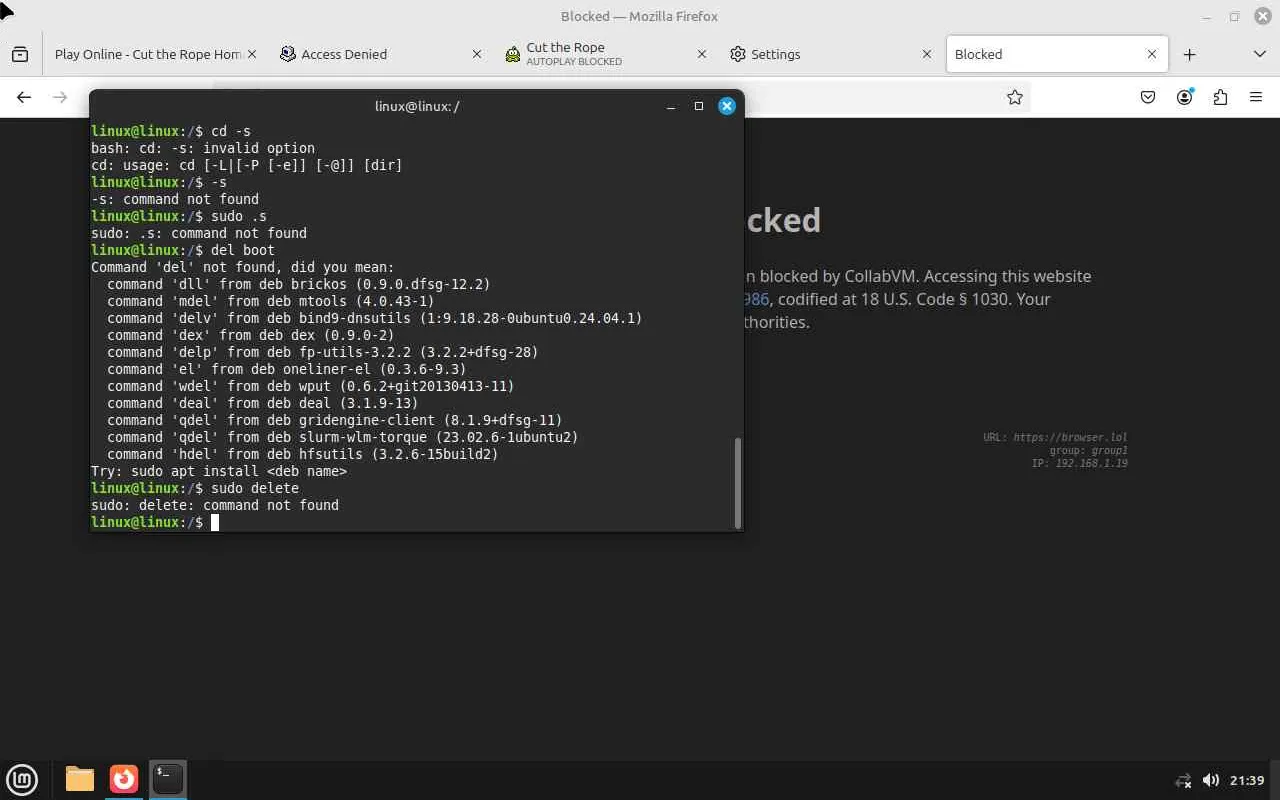1280x800 pixels.
Task: Close the Access Denied tab
Action: (477, 54)
